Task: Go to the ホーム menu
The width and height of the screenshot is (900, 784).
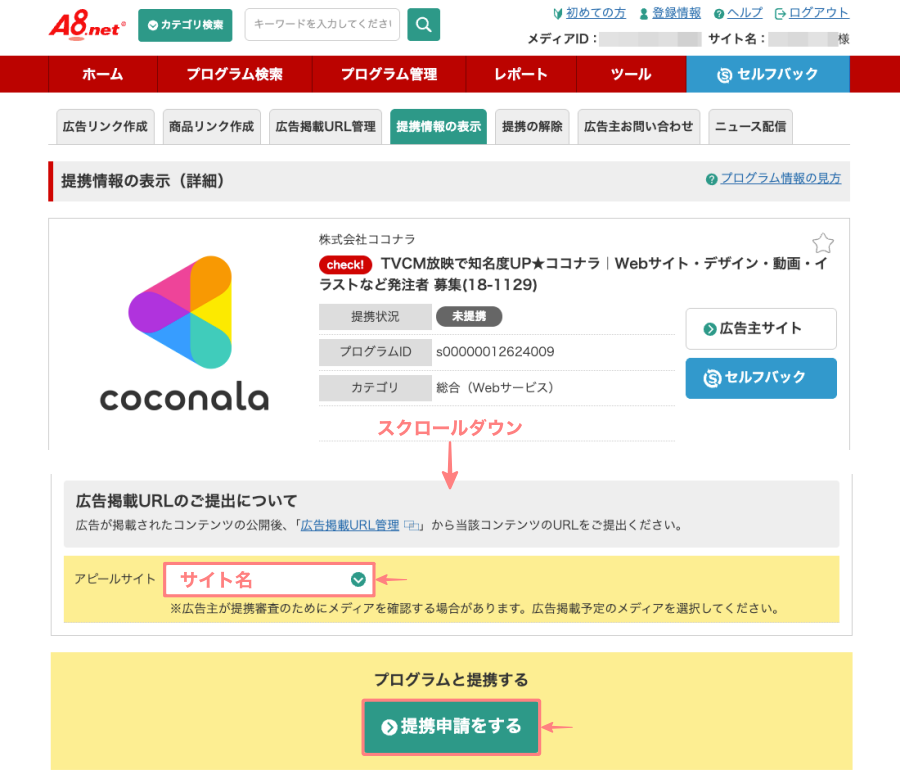Action: click(103, 74)
